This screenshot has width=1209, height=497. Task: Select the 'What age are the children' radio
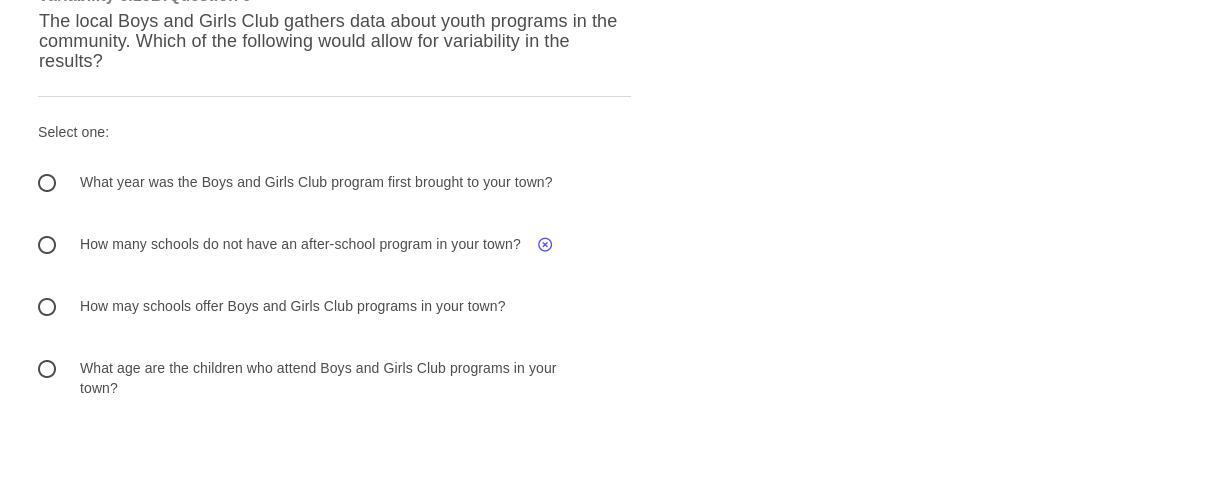(x=47, y=369)
